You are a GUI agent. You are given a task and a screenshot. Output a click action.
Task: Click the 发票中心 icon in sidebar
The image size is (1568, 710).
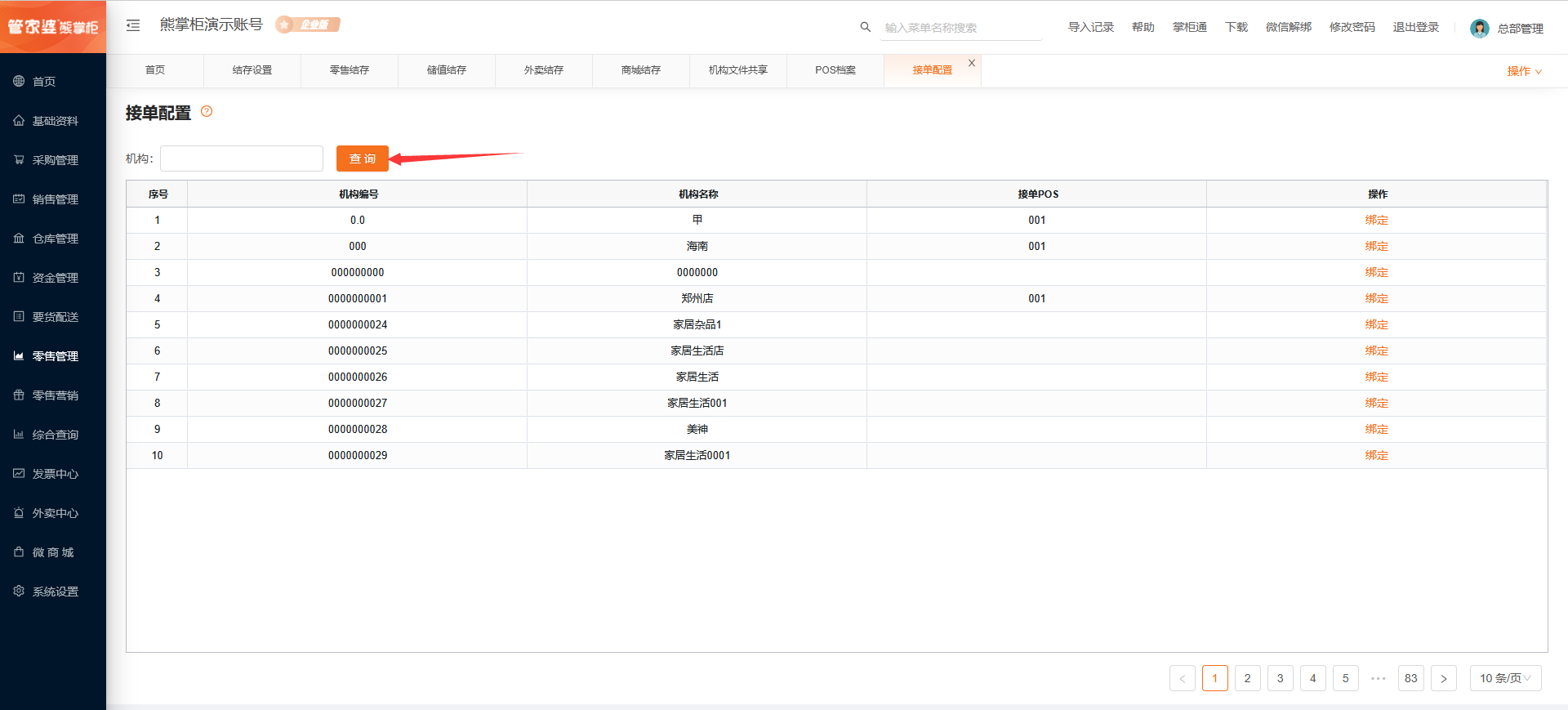19,473
